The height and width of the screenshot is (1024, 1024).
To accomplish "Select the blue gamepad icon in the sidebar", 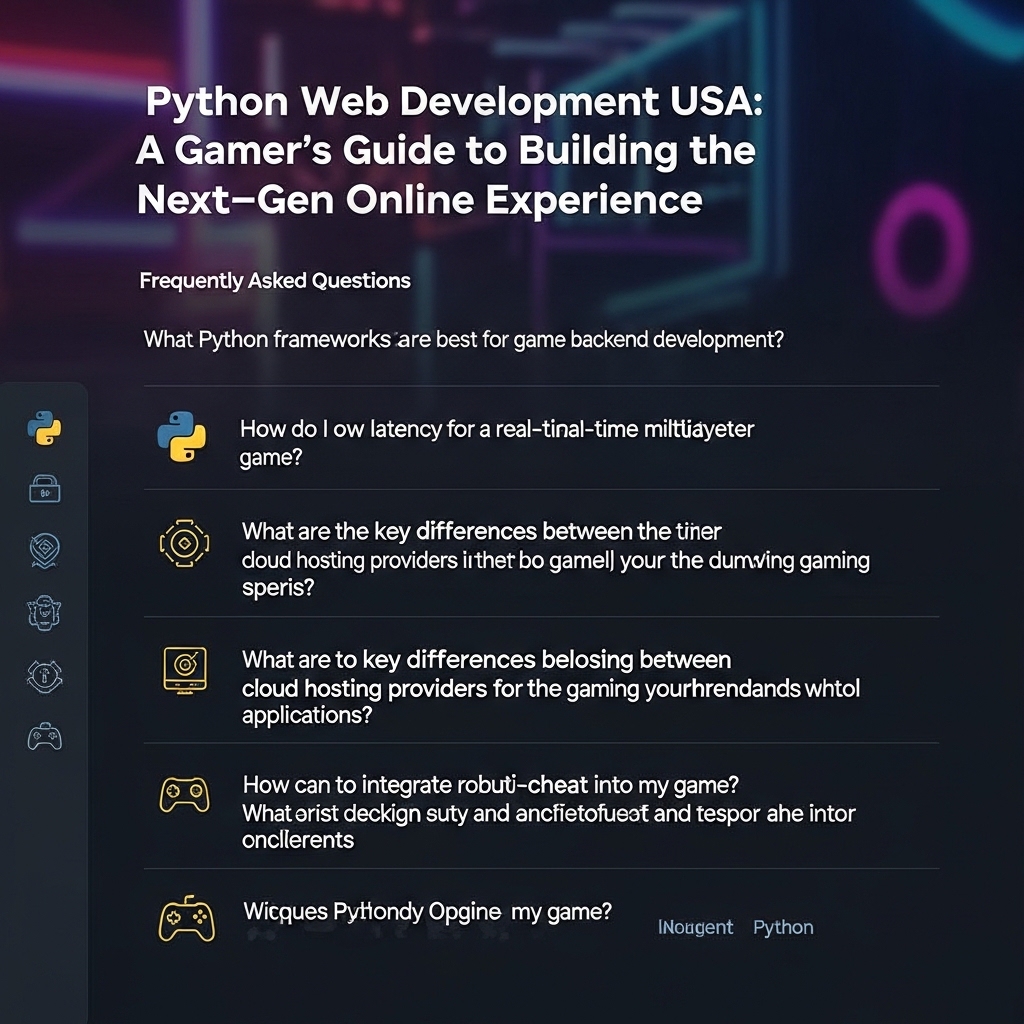I will [x=44, y=738].
